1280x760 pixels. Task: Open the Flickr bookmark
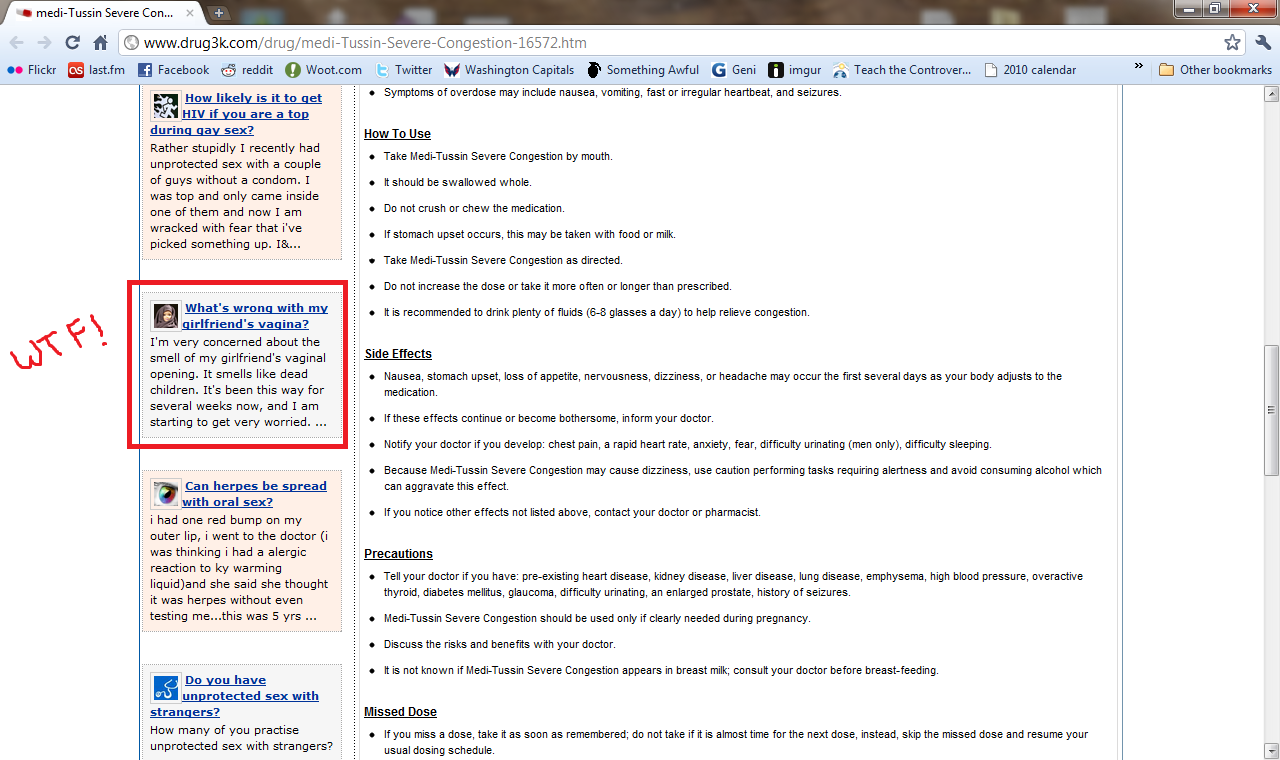click(32, 70)
